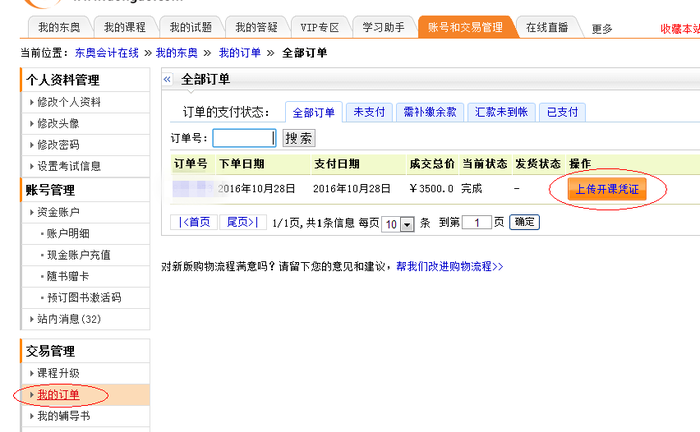Image resolution: width=700 pixels, height=432 pixels.
Task: Switch to the 我的课程 tab
Action: coord(125,28)
